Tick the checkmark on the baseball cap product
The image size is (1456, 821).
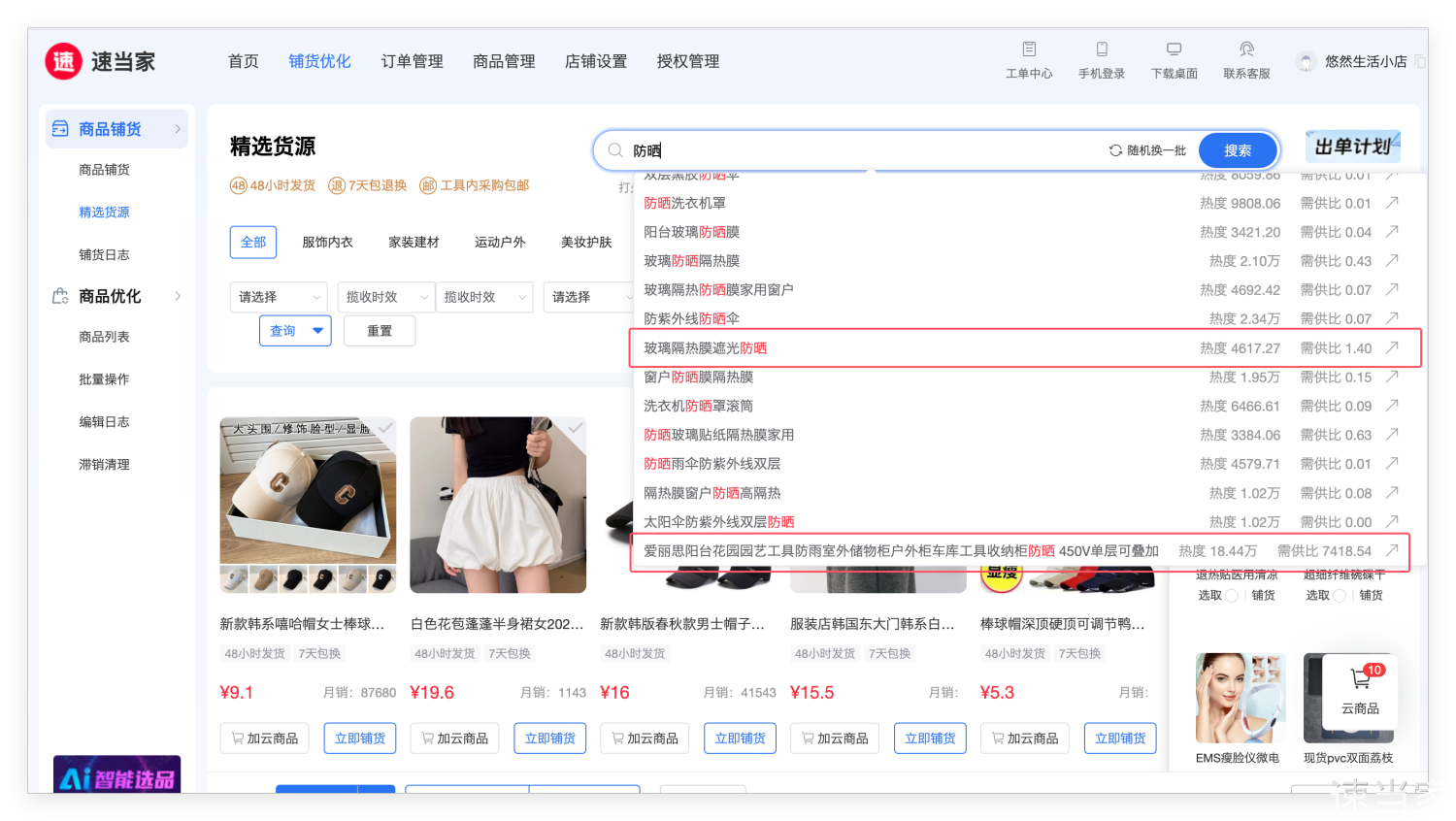pyautogui.click(x=385, y=428)
